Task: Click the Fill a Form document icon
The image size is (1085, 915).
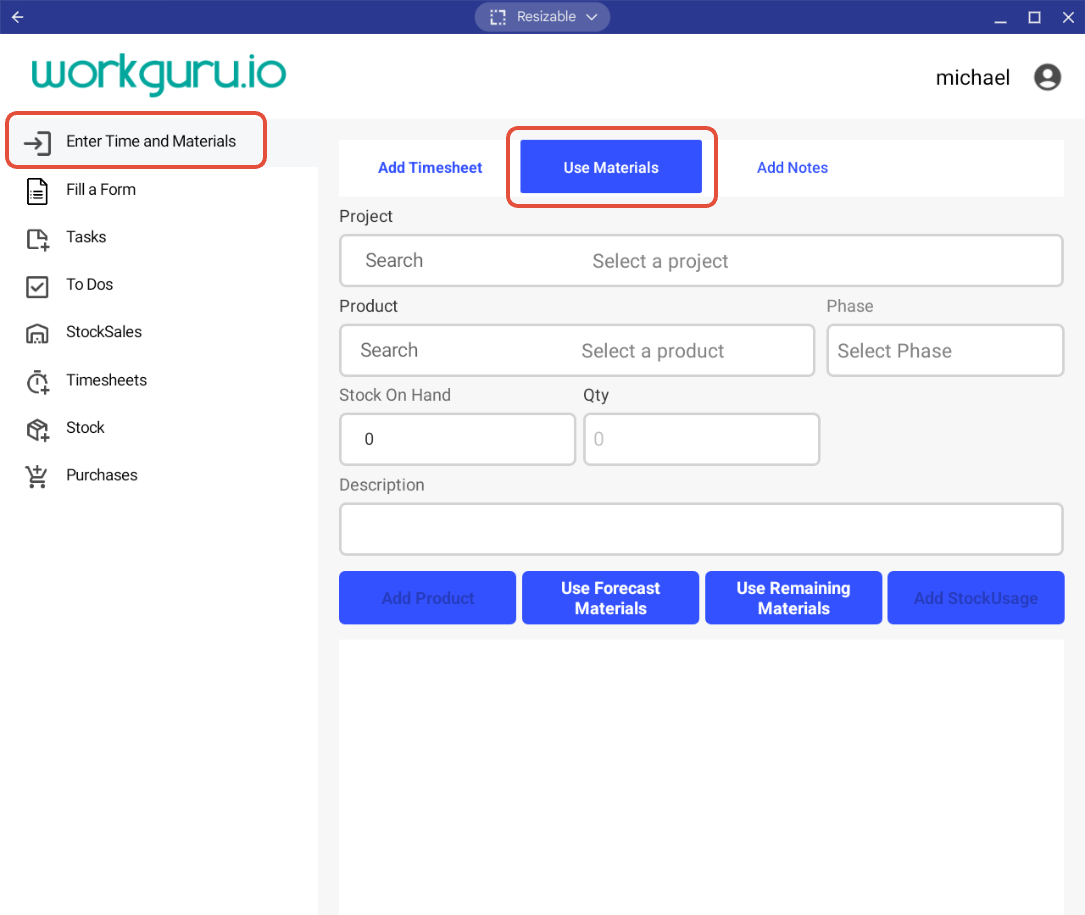Action: point(37,191)
